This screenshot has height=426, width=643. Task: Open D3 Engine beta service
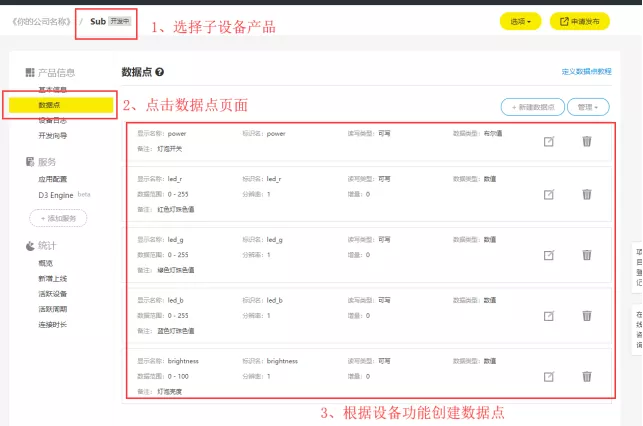point(57,195)
